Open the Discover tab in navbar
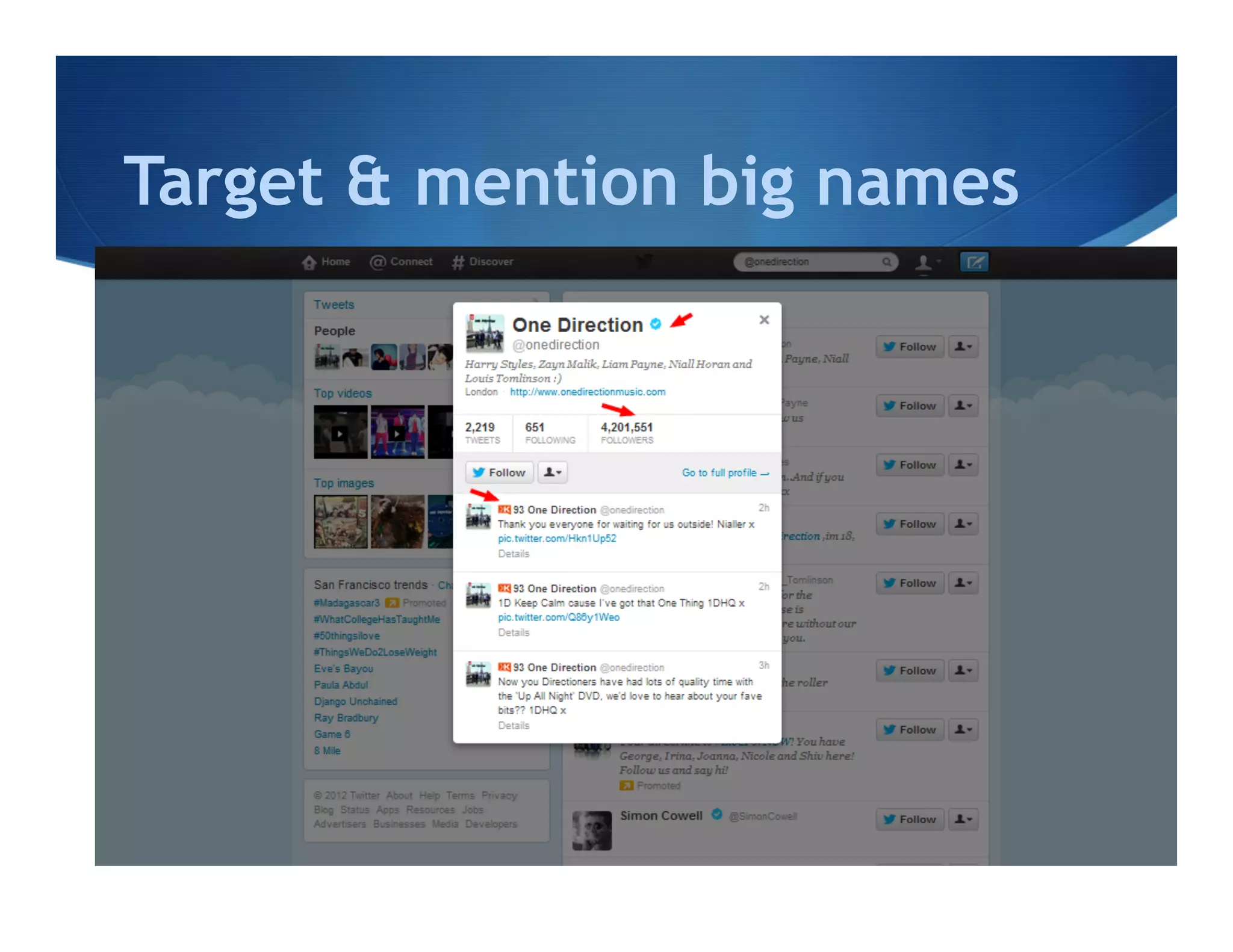1233x952 pixels. pyautogui.click(x=482, y=262)
